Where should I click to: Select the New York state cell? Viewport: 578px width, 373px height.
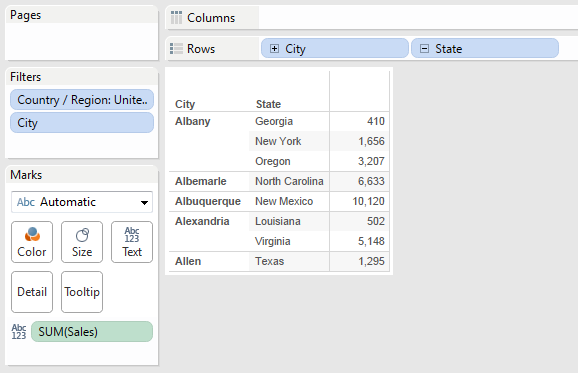pos(278,141)
